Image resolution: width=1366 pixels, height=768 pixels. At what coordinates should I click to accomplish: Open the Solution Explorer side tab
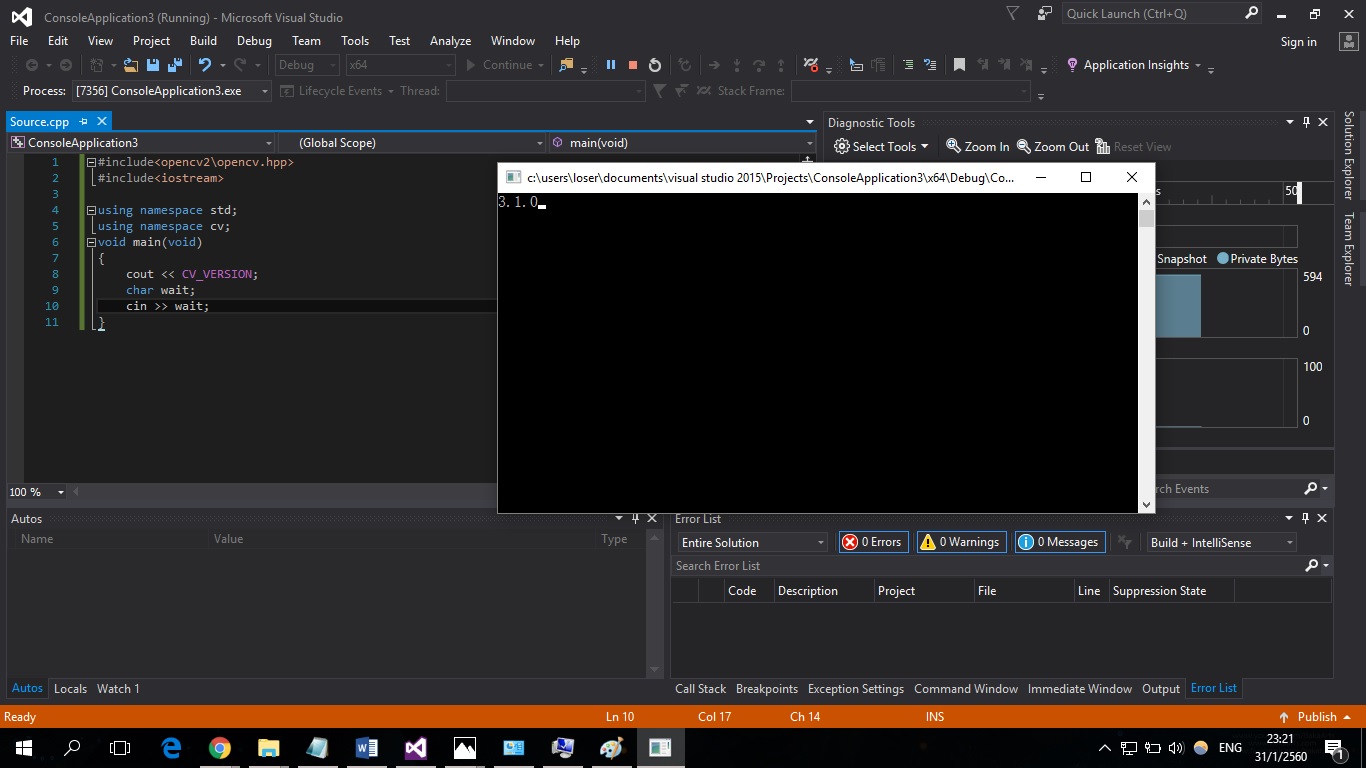coord(1348,155)
